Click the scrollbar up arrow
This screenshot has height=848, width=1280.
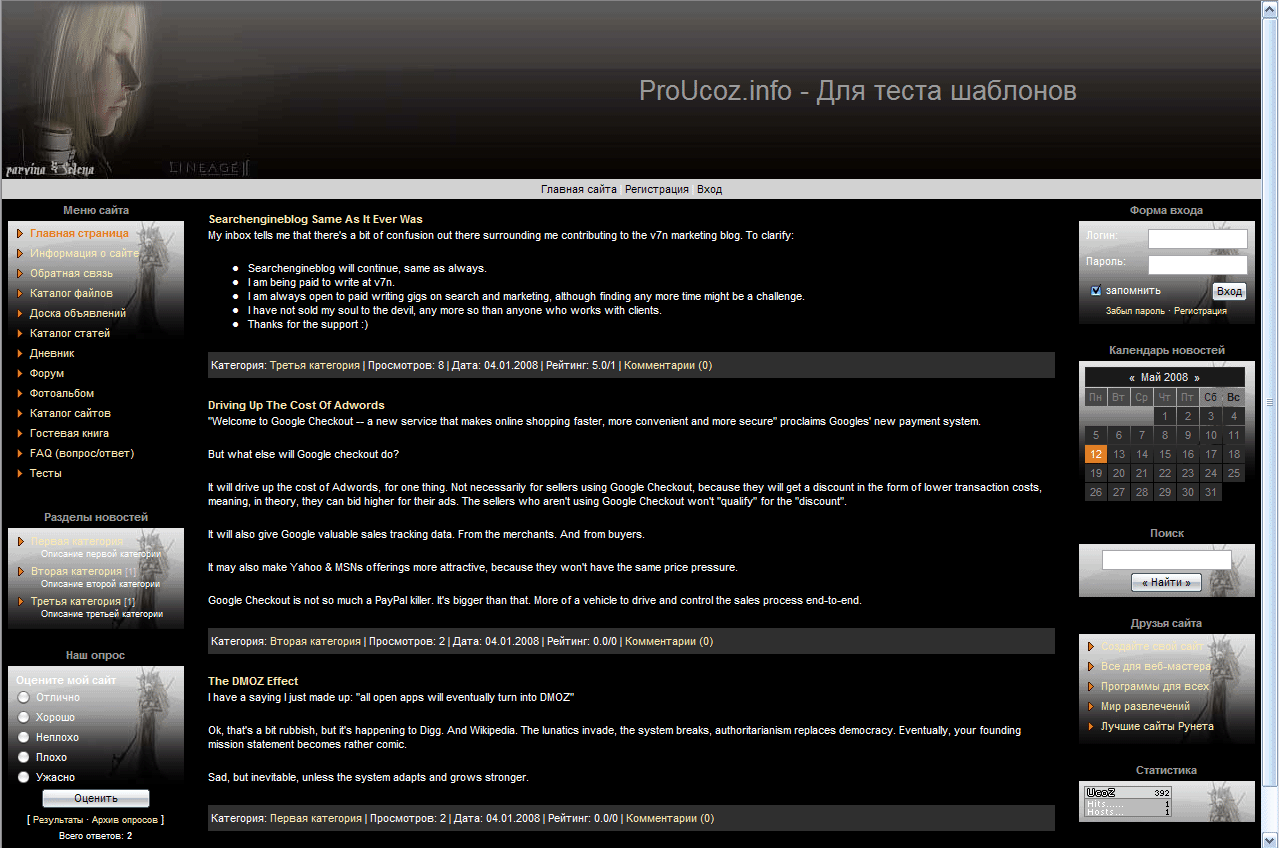tap(1270, 9)
